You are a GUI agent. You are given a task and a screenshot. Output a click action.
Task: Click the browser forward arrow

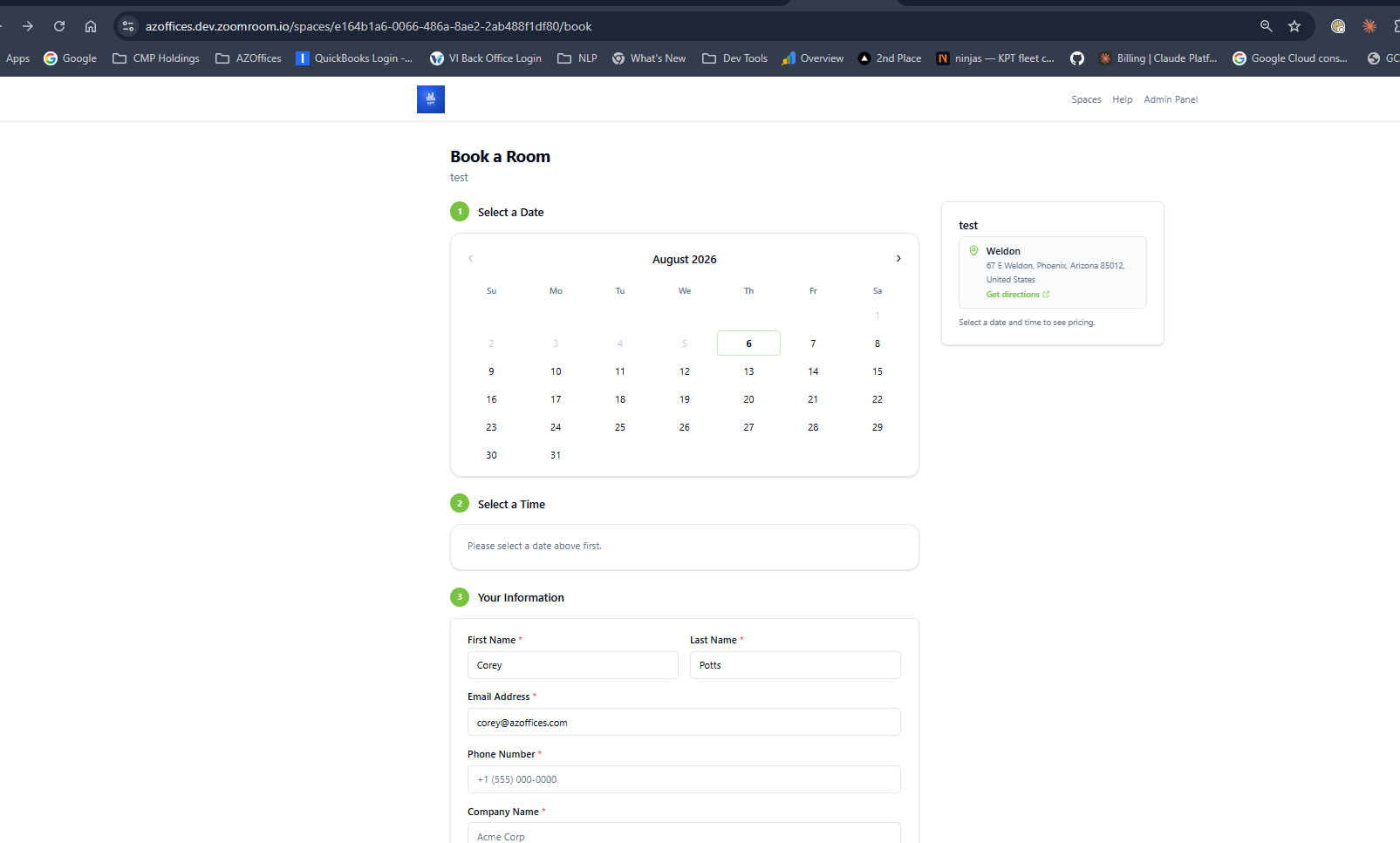point(28,26)
